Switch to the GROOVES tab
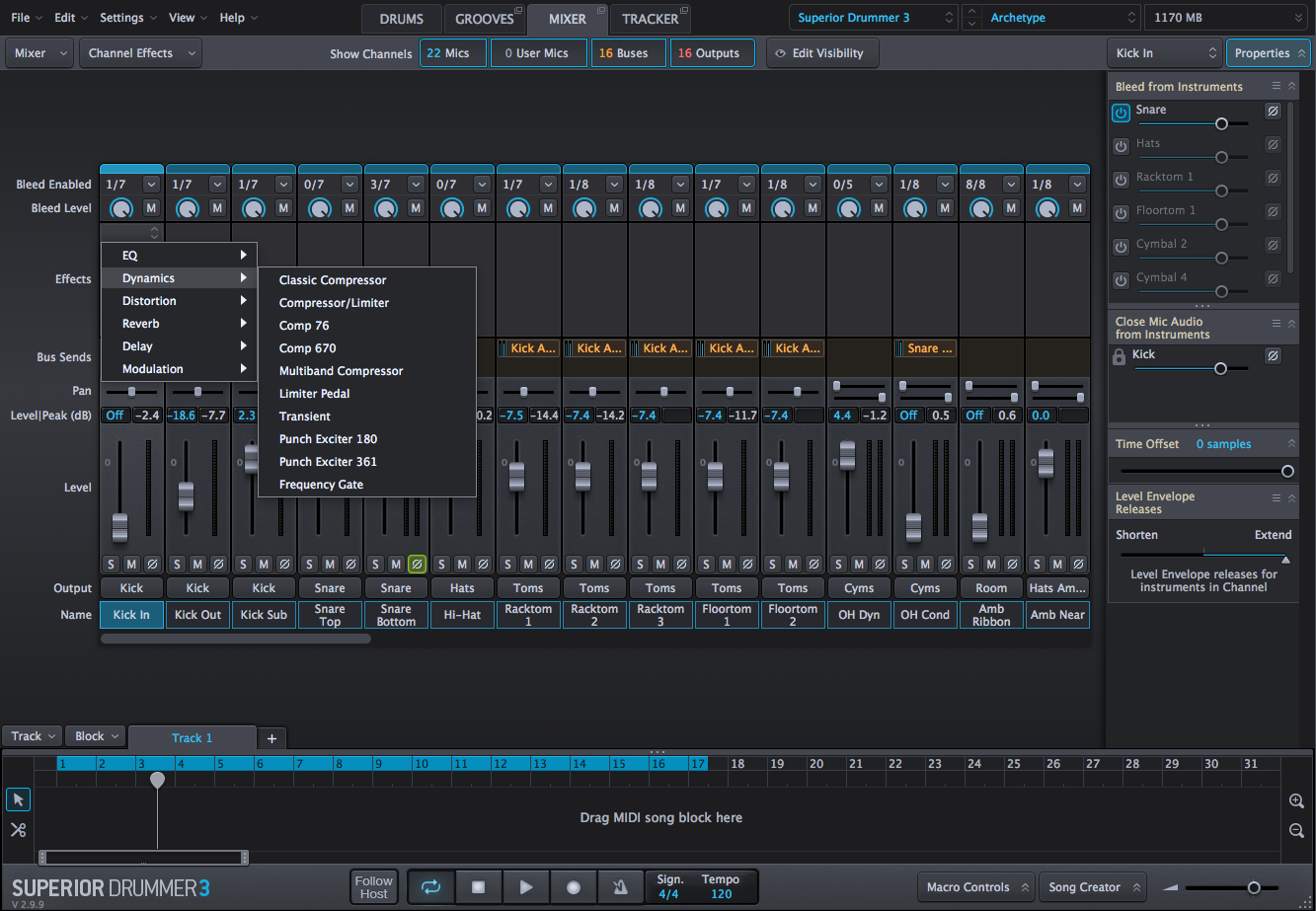Image resolution: width=1316 pixels, height=911 pixels. click(485, 18)
